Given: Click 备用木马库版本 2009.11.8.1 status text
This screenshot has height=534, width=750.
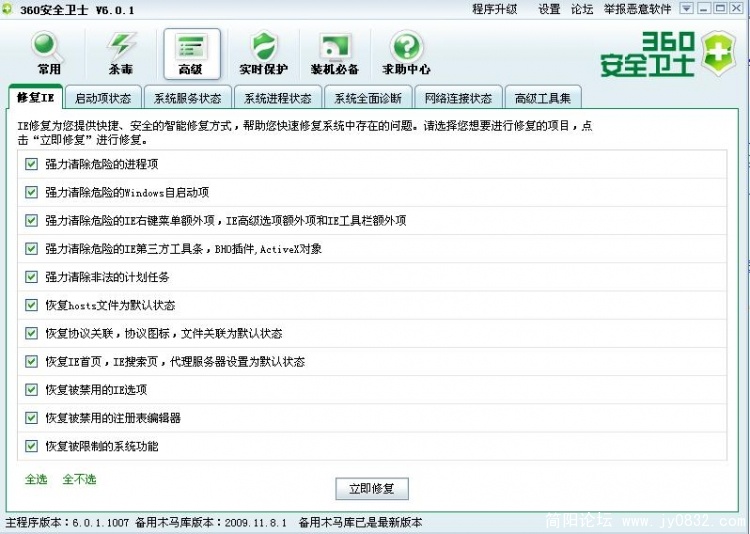Looking at the screenshot, I should pyautogui.click(x=211, y=523).
